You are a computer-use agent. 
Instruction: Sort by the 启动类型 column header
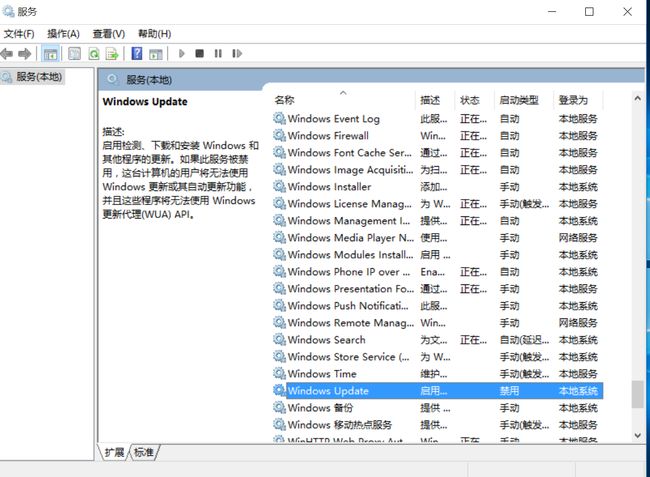coord(524,100)
